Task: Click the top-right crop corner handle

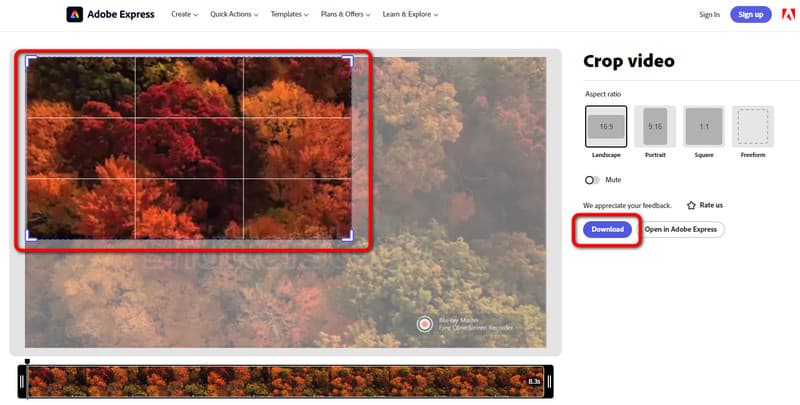Action: click(347, 61)
